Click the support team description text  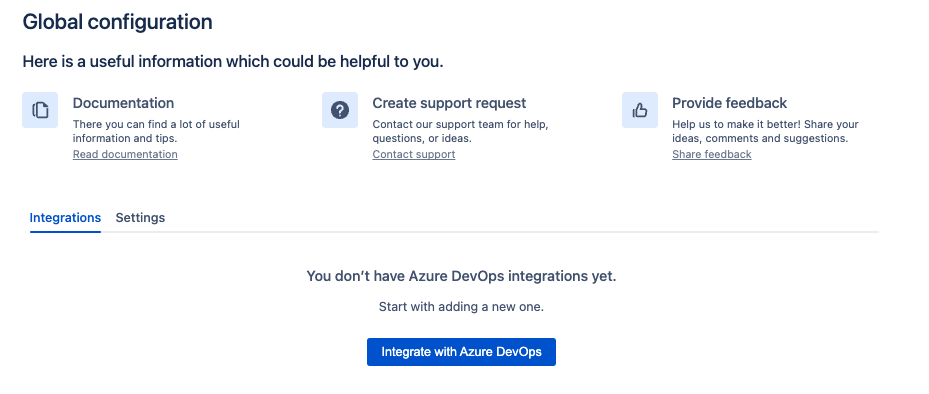(x=460, y=132)
